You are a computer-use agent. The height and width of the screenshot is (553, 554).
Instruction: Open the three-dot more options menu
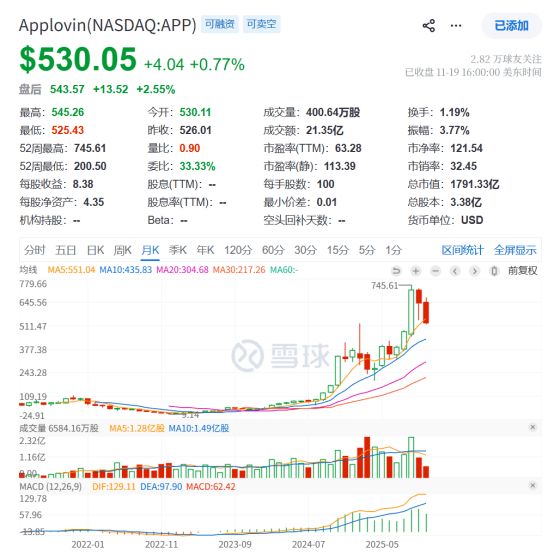click(x=456, y=26)
